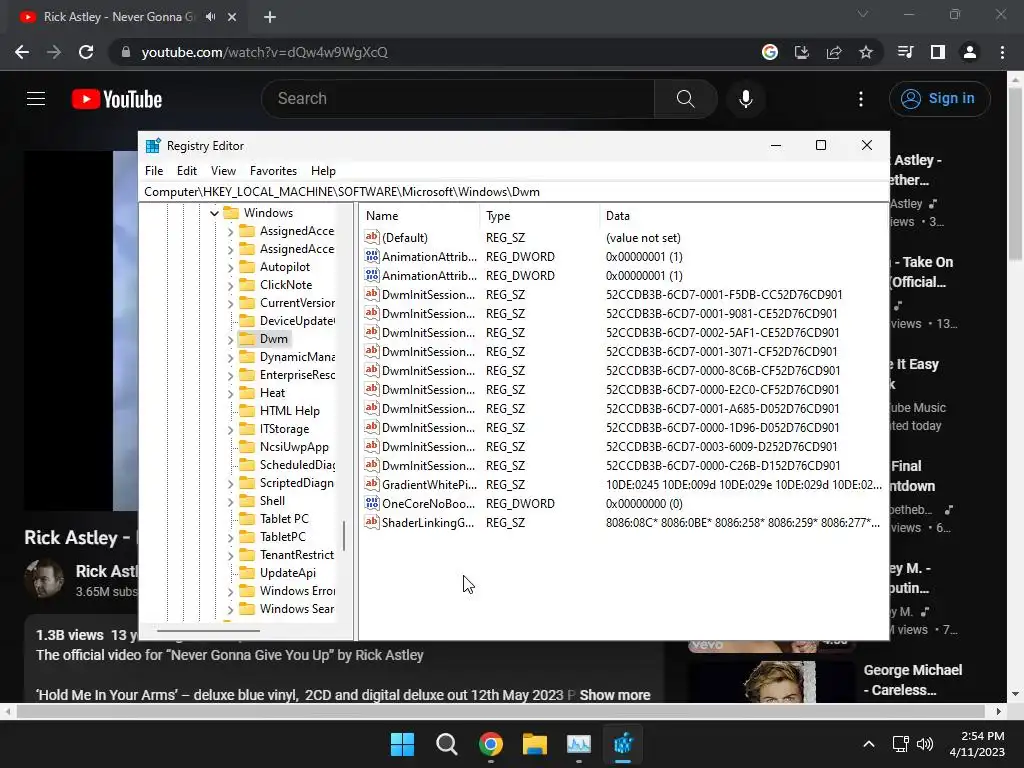Click the Chrome forward arrow
Screen dimensions: 1024x768
[54, 52]
